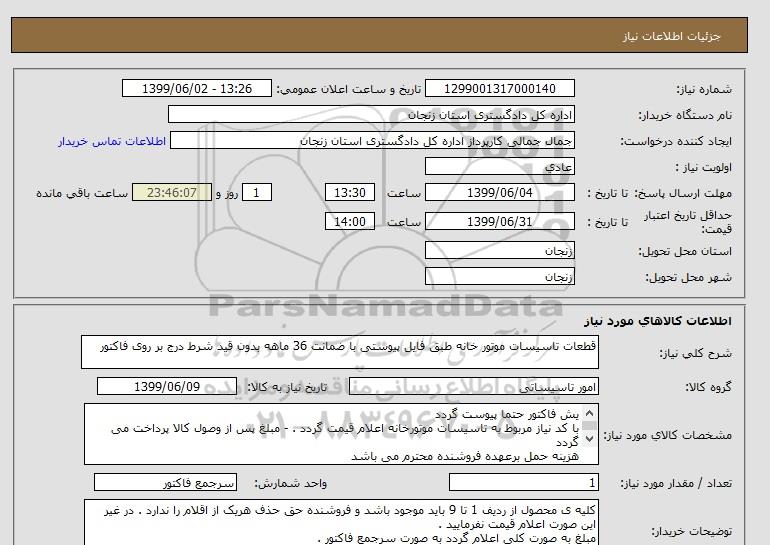Click buyer organization field اداره کل دادگستری استان زنجان
The height and width of the screenshot is (545, 770).
click(x=371, y=114)
